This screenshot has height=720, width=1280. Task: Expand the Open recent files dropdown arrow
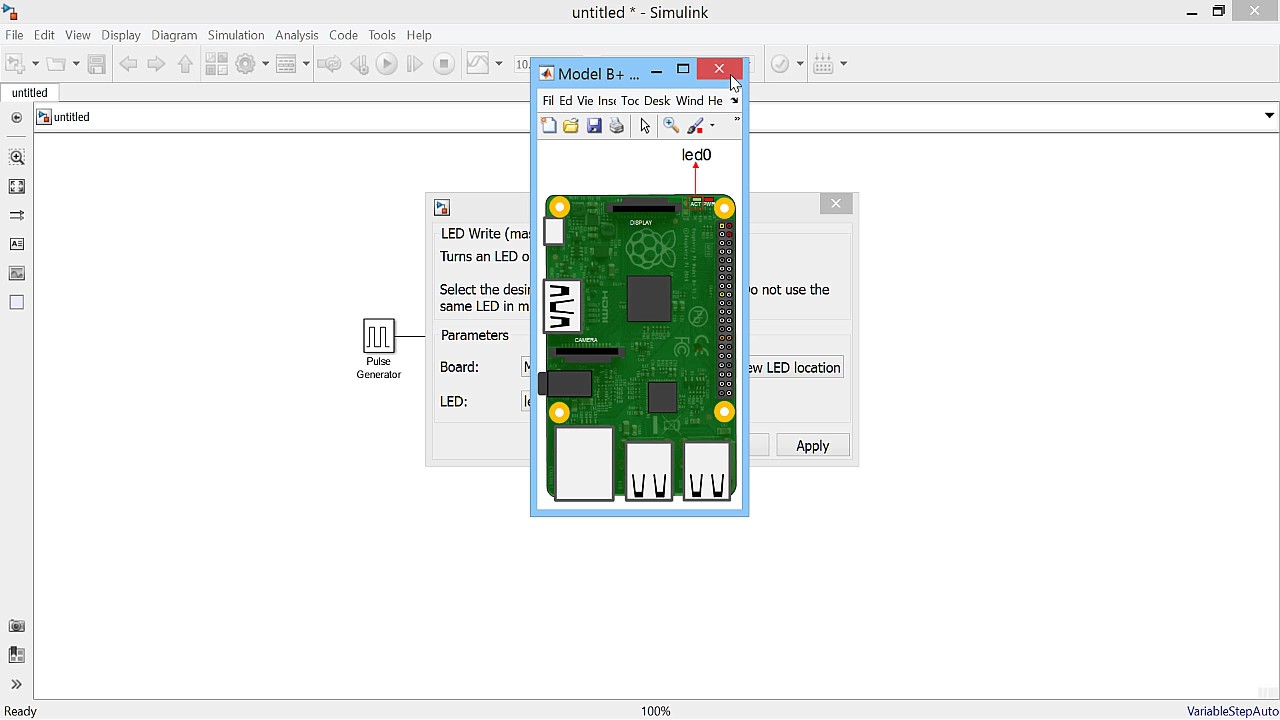click(75, 64)
